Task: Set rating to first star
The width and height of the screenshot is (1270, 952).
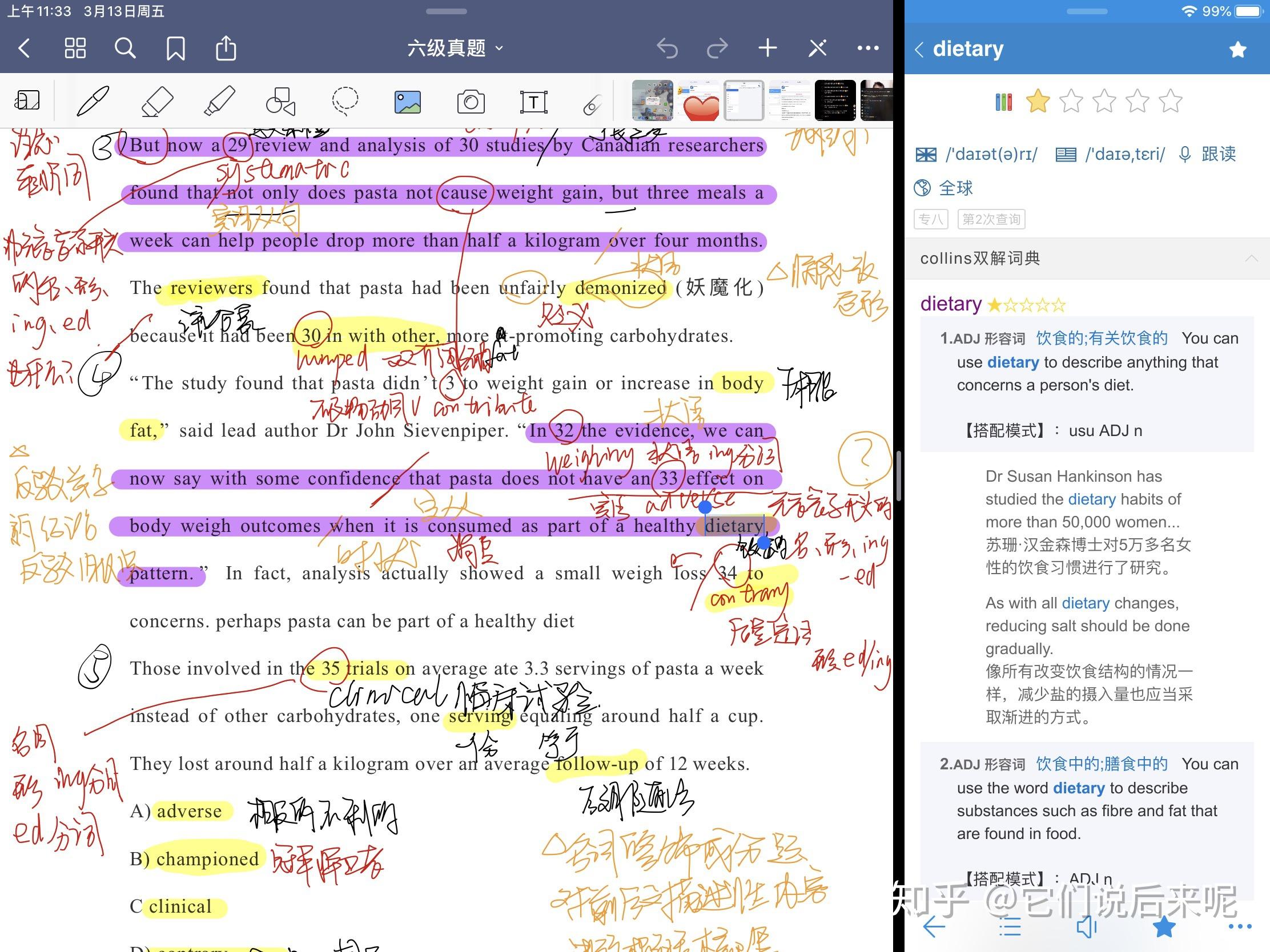Action: click(1038, 102)
